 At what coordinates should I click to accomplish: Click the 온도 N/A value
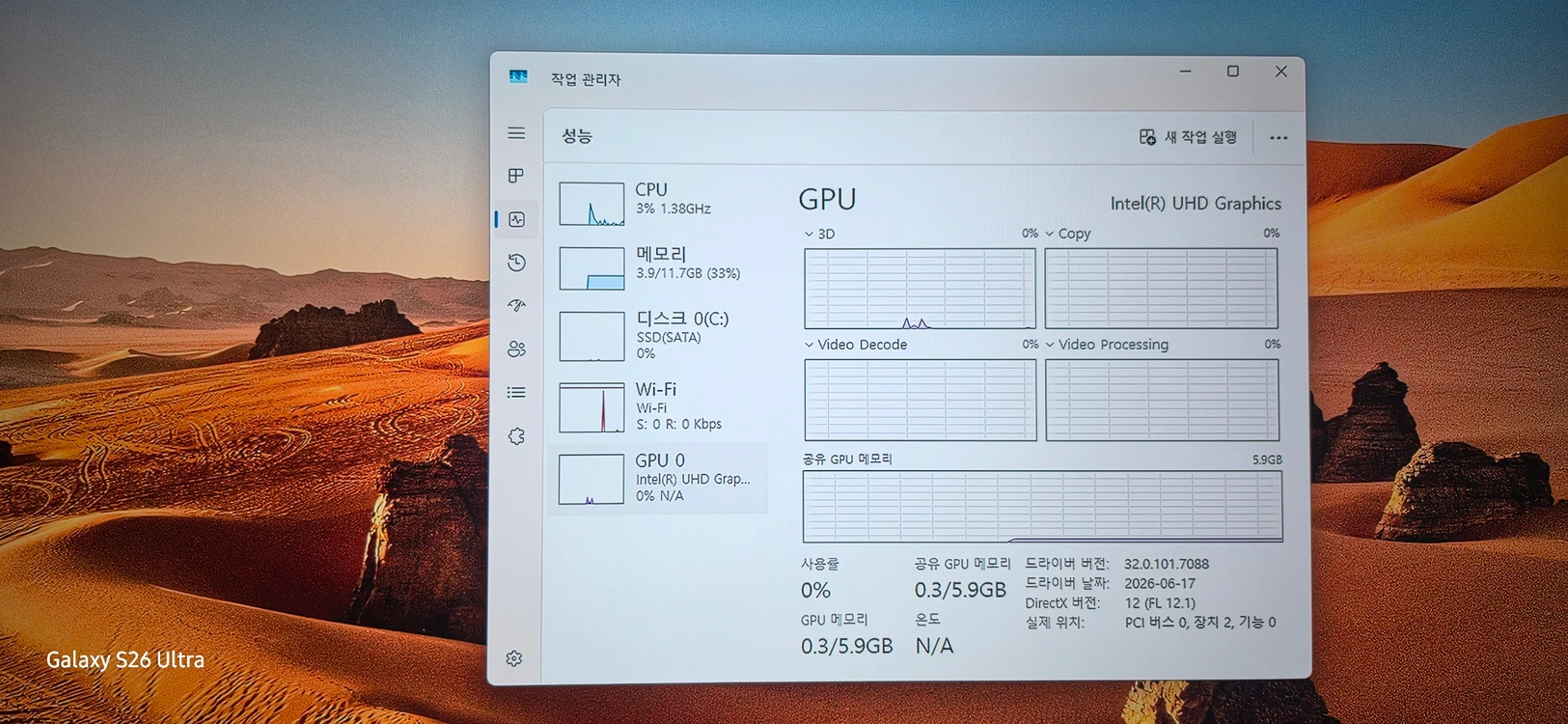(934, 646)
